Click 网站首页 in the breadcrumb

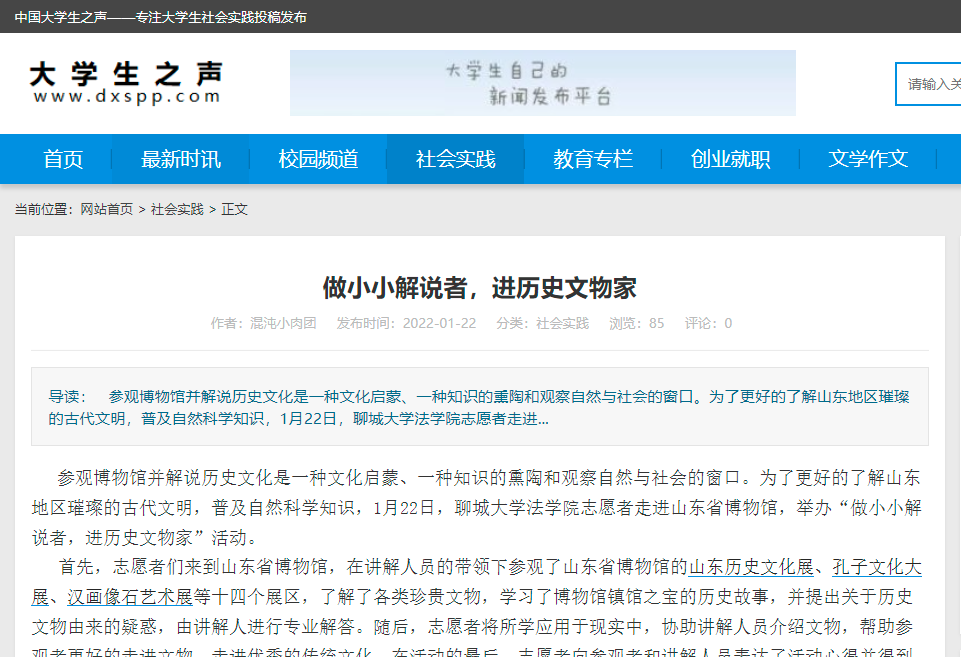pyautogui.click(x=106, y=209)
